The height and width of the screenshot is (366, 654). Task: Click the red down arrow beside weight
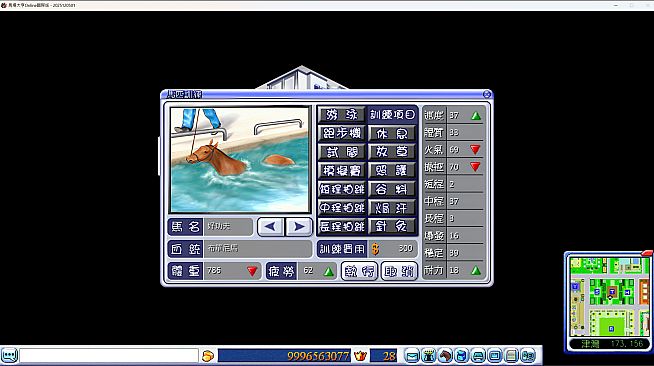tap(252, 271)
